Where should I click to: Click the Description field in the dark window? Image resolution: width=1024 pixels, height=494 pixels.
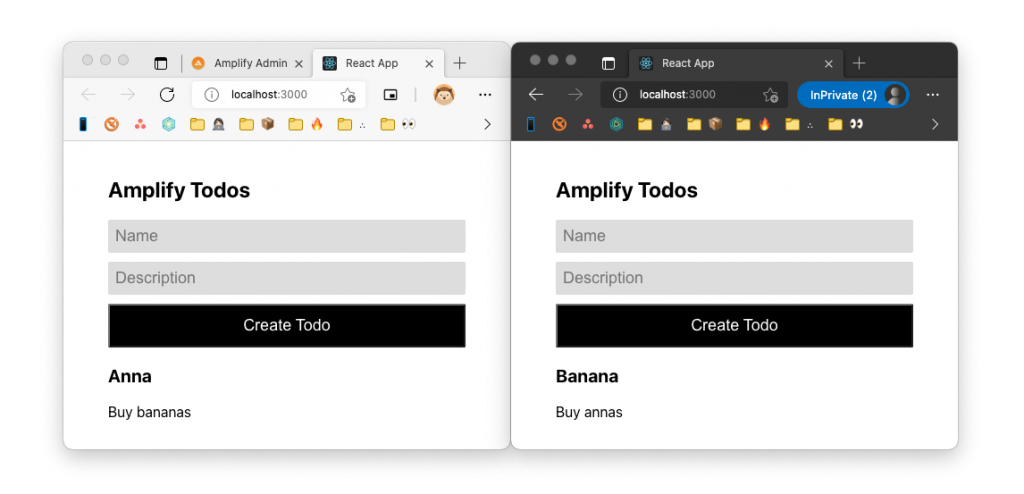pyautogui.click(x=734, y=278)
